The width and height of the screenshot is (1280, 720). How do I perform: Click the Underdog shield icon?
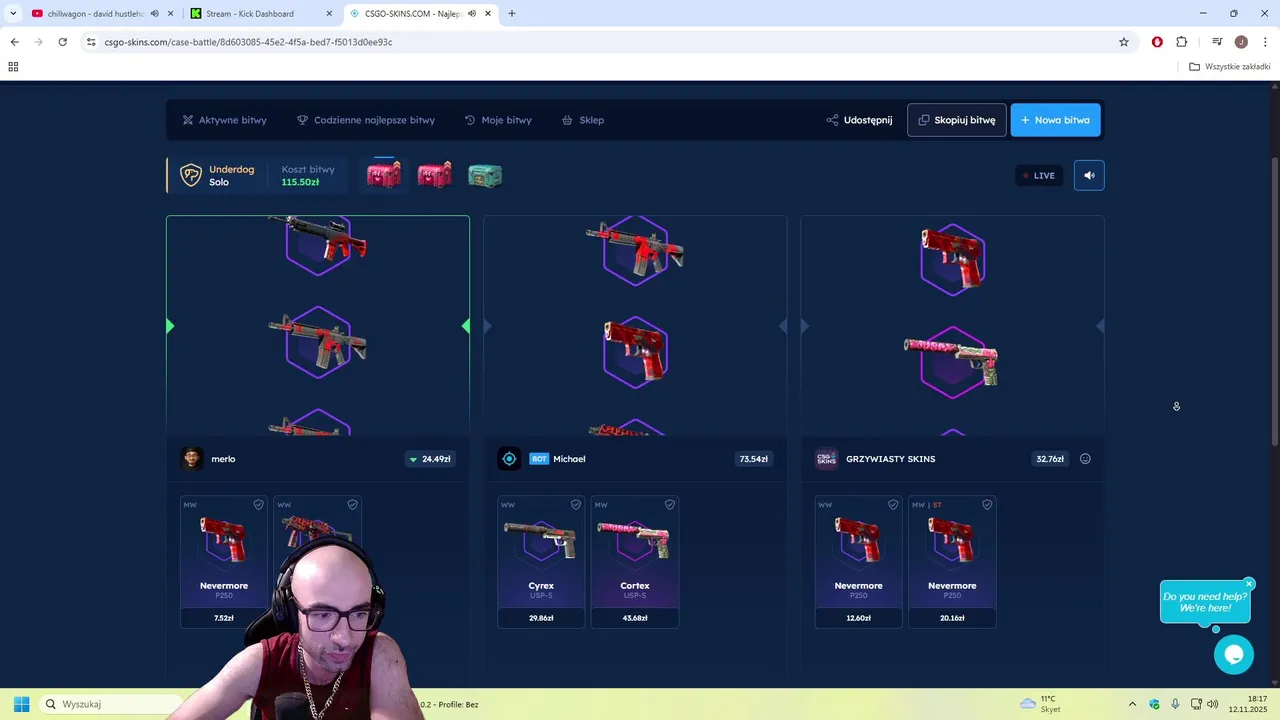(190, 176)
